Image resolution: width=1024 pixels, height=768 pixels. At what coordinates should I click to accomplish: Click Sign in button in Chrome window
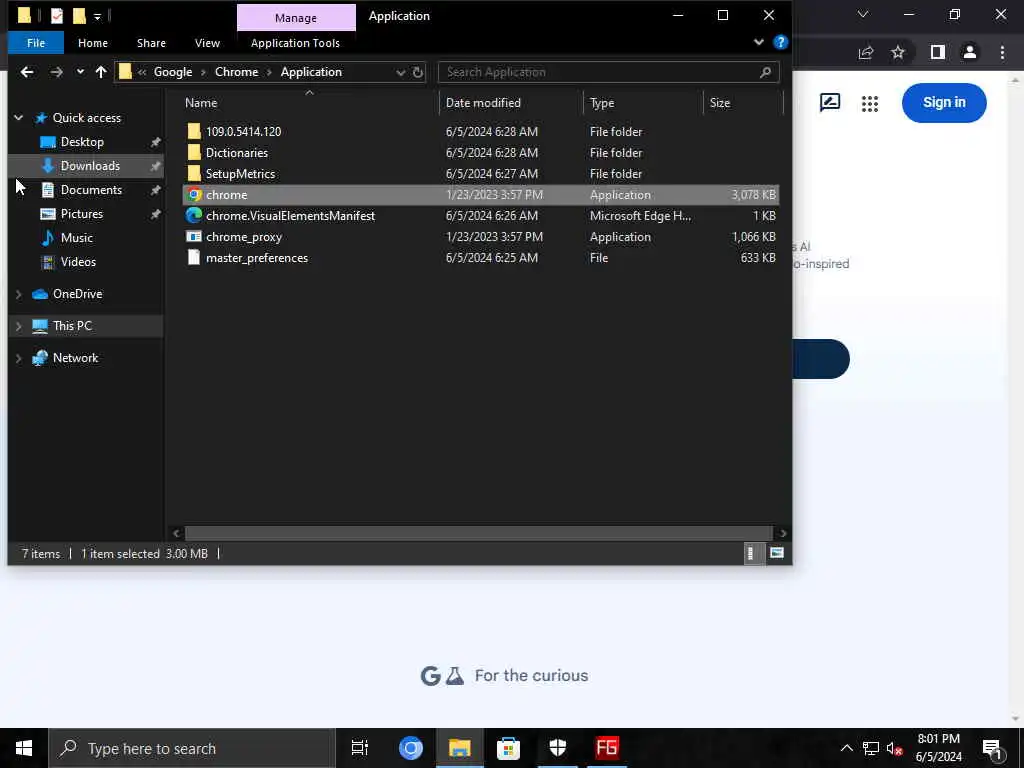pyautogui.click(x=944, y=103)
